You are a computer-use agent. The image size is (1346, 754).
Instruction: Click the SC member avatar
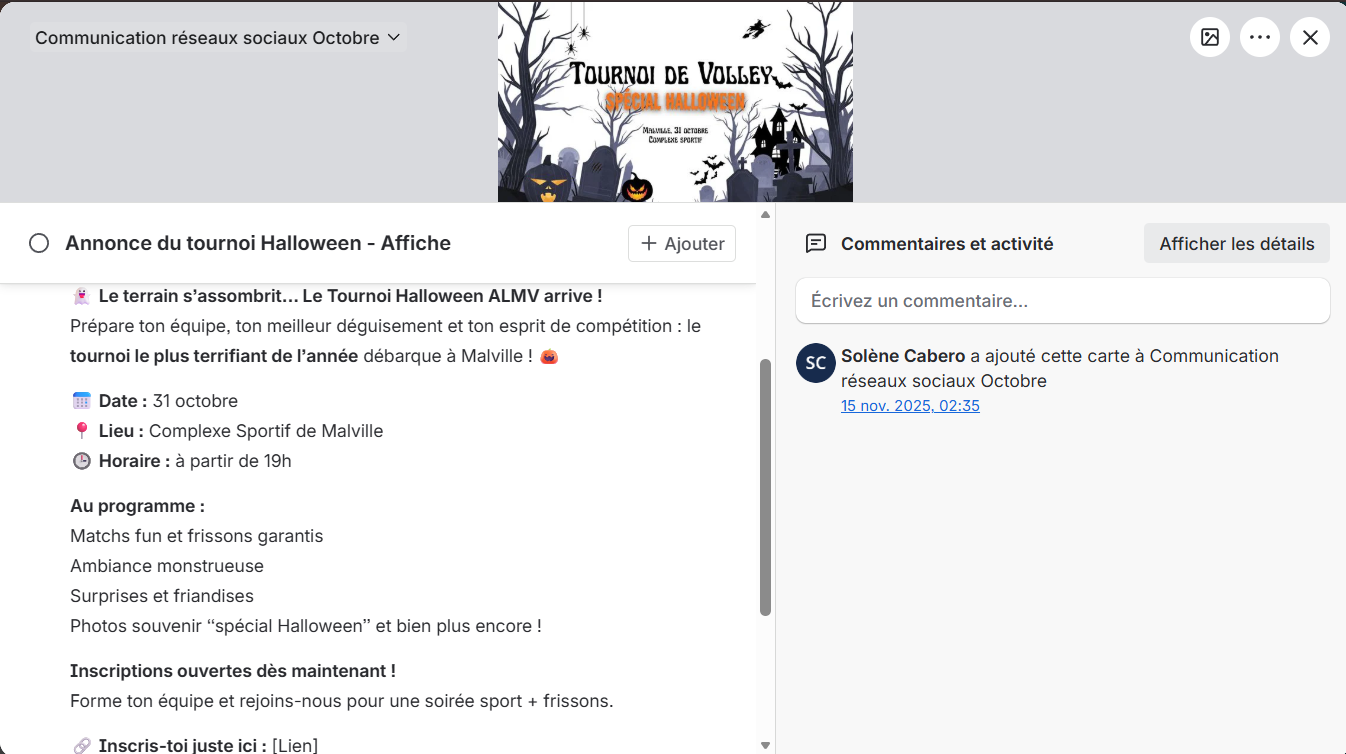pyautogui.click(x=815, y=363)
